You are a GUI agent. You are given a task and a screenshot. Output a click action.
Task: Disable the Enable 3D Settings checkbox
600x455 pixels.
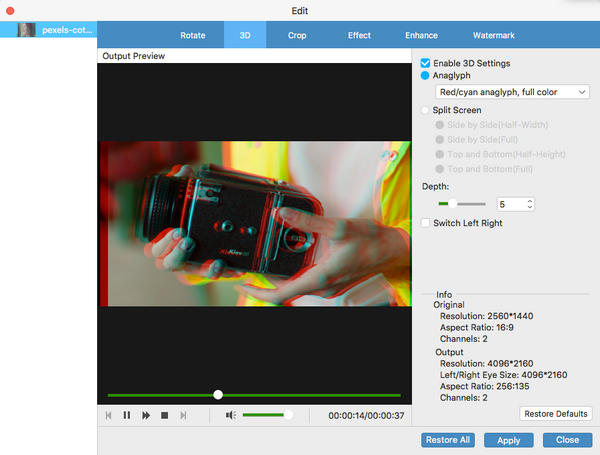426,63
